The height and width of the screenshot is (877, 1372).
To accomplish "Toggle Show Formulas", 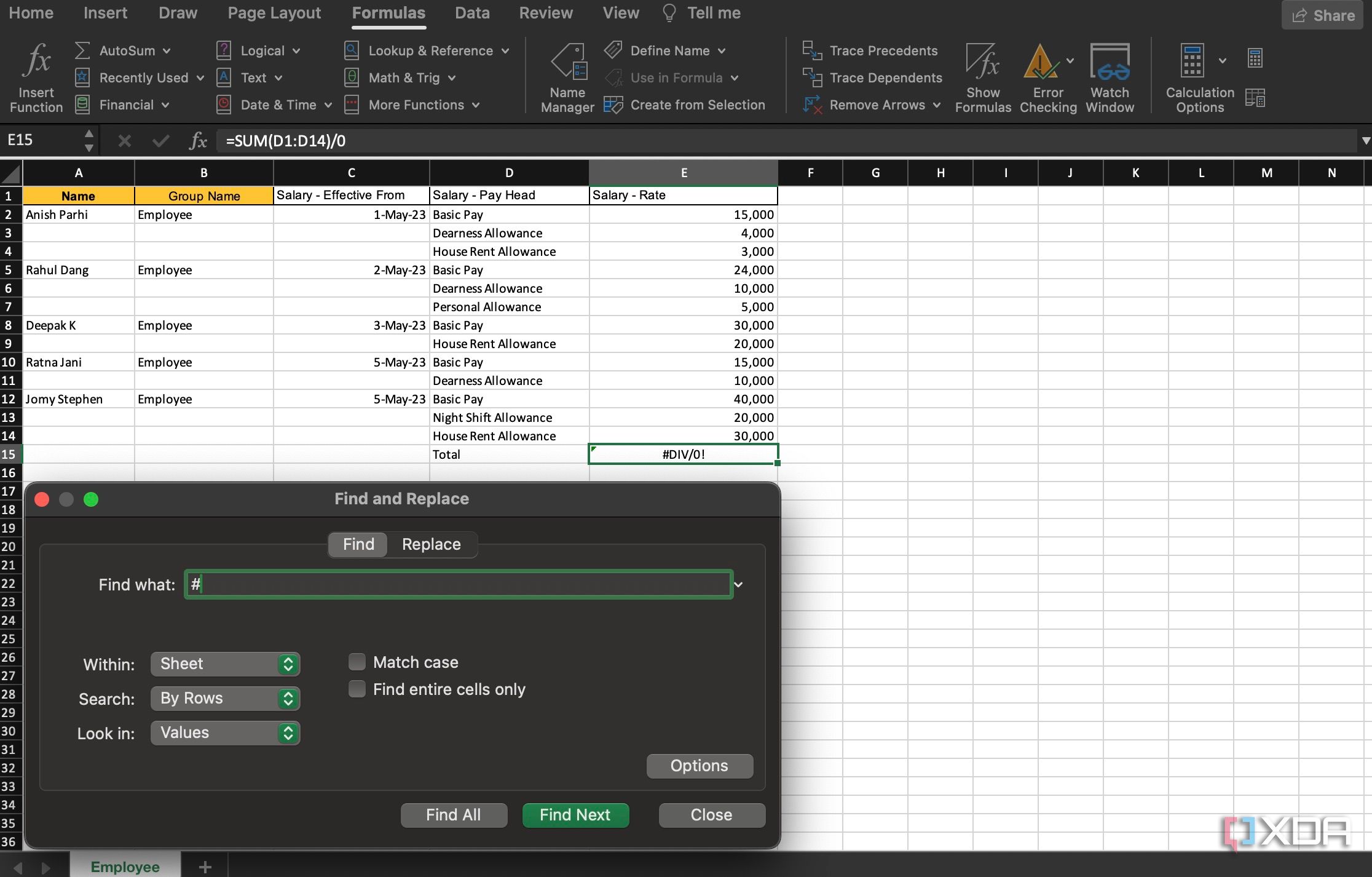I will point(982,76).
